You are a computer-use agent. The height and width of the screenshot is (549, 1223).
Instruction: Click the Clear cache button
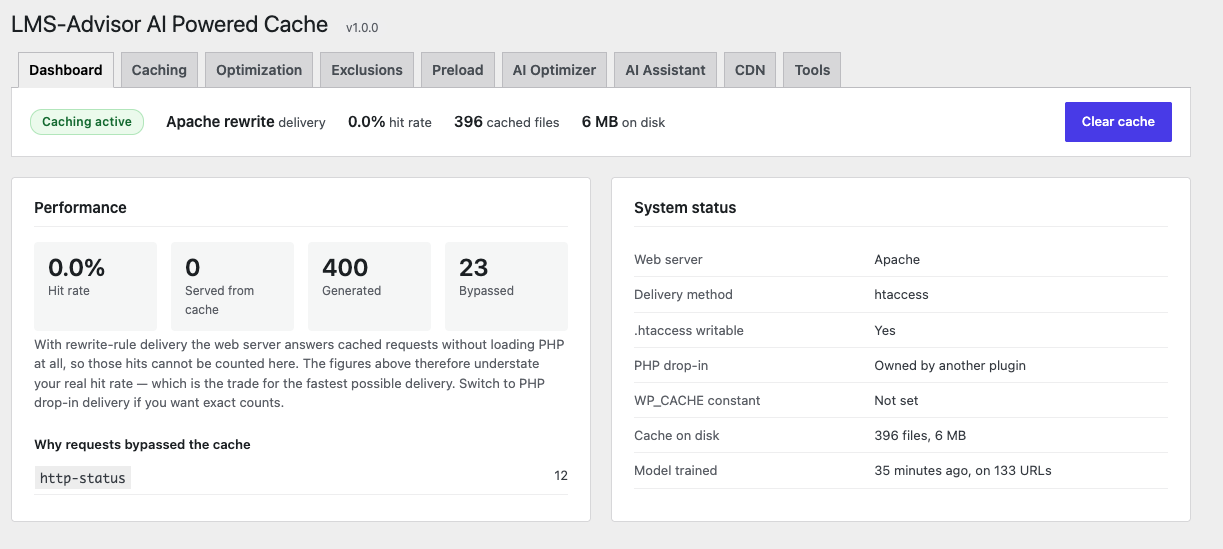[1118, 122]
